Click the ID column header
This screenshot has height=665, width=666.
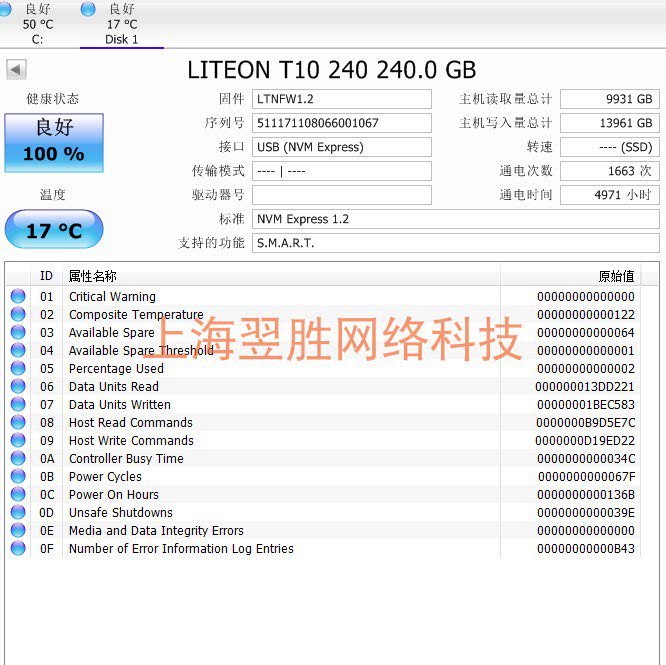46,276
